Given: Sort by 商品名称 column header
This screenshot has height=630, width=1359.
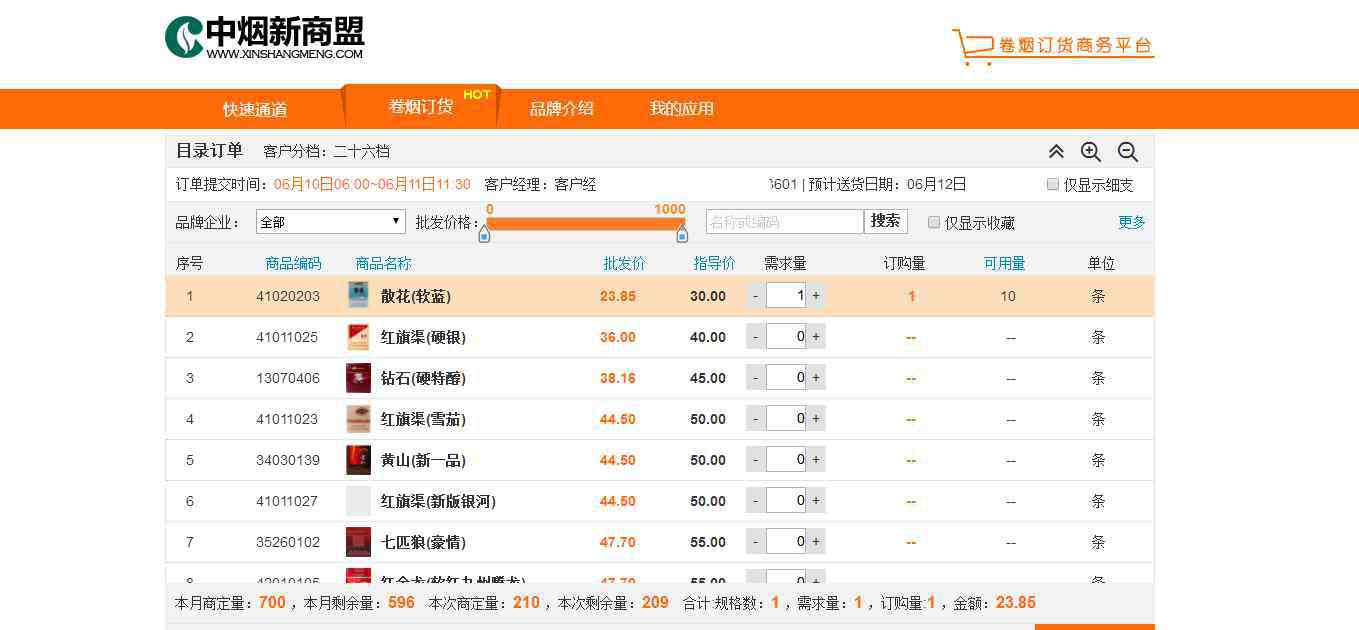Looking at the screenshot, I should pyautogui.click(x=384, y=263).
